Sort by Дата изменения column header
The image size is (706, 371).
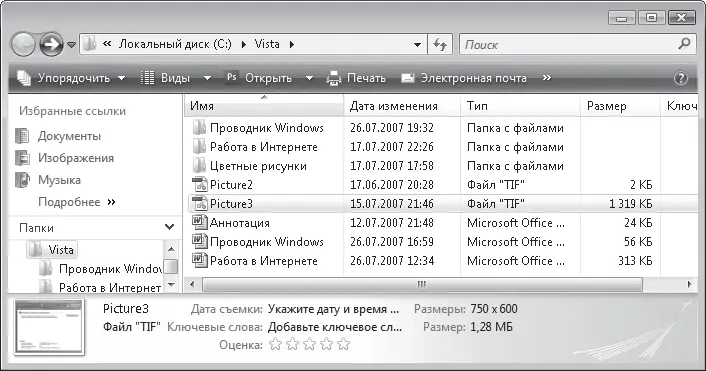tap(403, 106)
